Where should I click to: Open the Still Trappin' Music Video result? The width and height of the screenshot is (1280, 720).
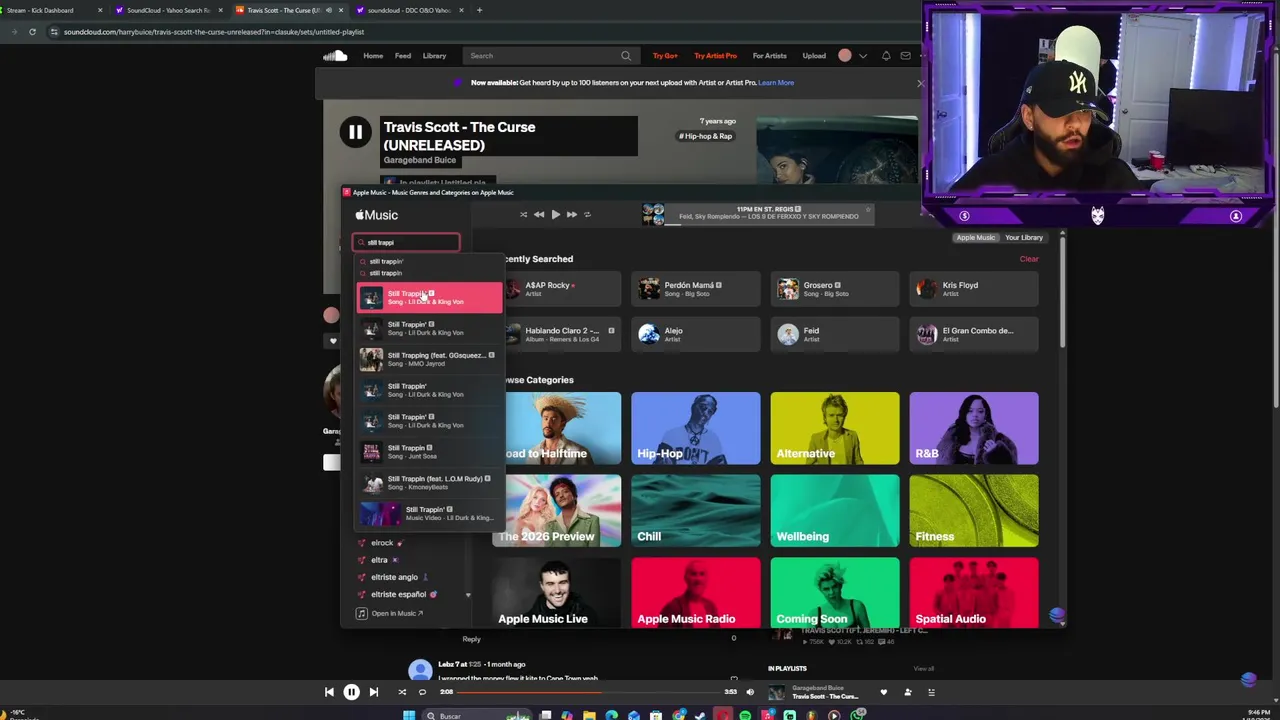[x=430, y=514]
